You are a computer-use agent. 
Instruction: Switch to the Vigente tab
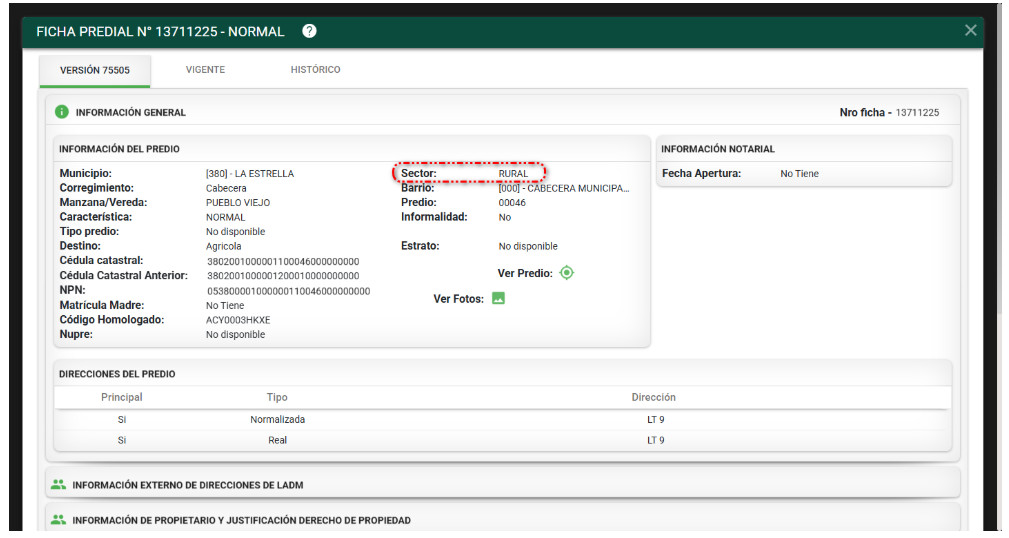(x=205, y=70)
